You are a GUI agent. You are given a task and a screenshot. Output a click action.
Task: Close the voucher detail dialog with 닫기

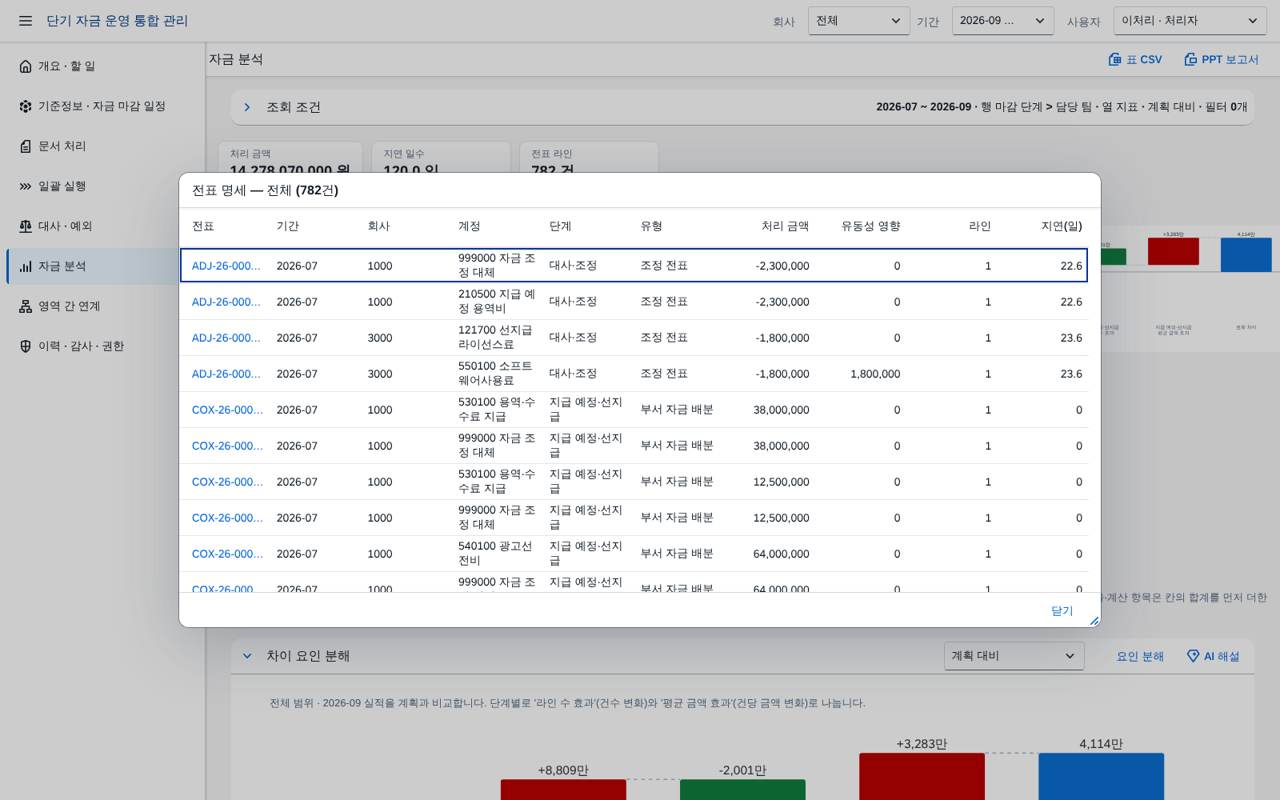pyautogui.click(x=1062, y=611)
